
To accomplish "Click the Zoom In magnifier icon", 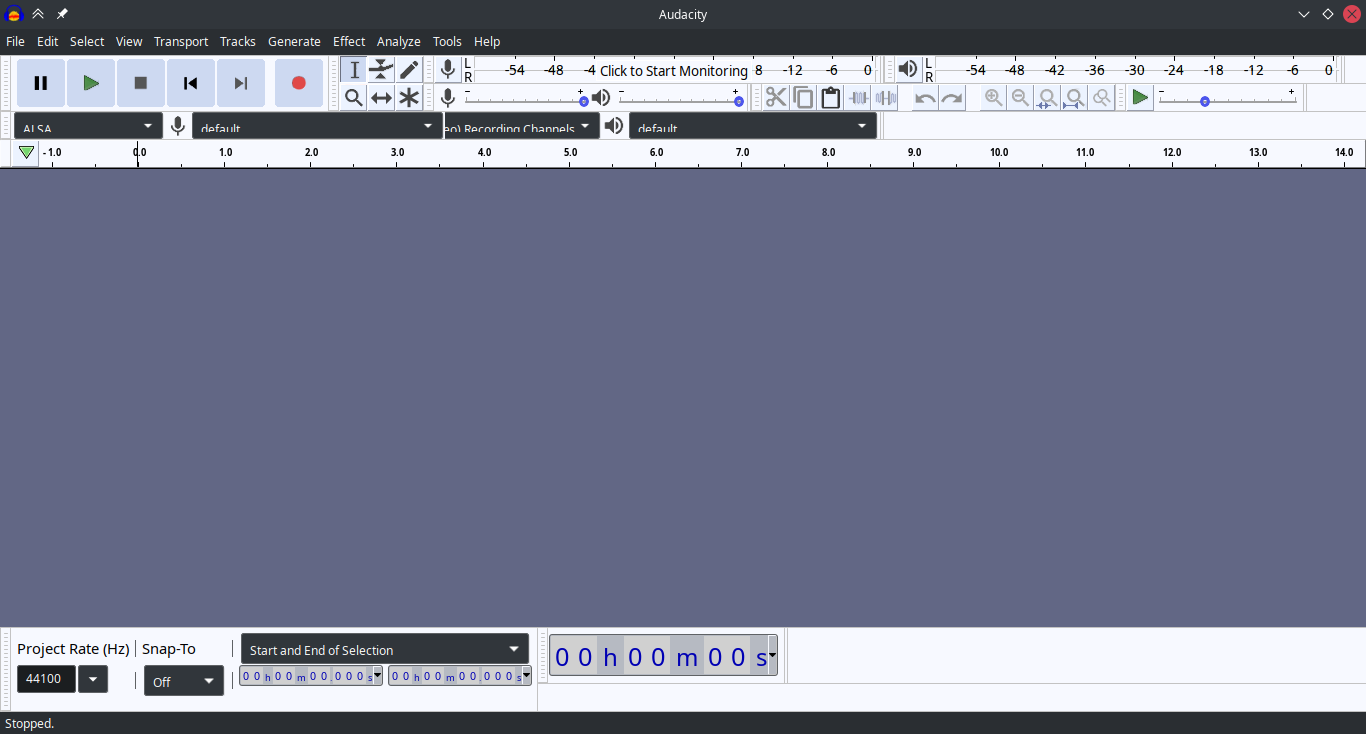I will tap(993, 97).
